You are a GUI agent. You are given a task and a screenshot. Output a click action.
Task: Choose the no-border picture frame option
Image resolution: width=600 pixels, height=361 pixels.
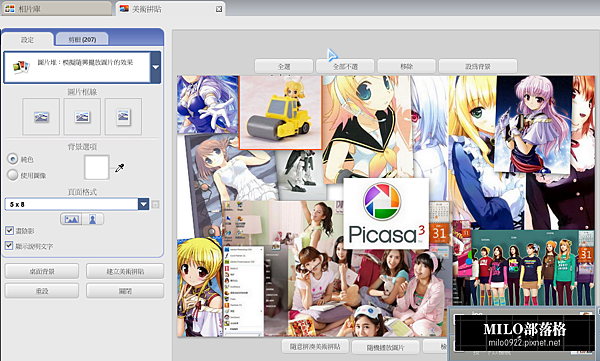click(41, 117)
